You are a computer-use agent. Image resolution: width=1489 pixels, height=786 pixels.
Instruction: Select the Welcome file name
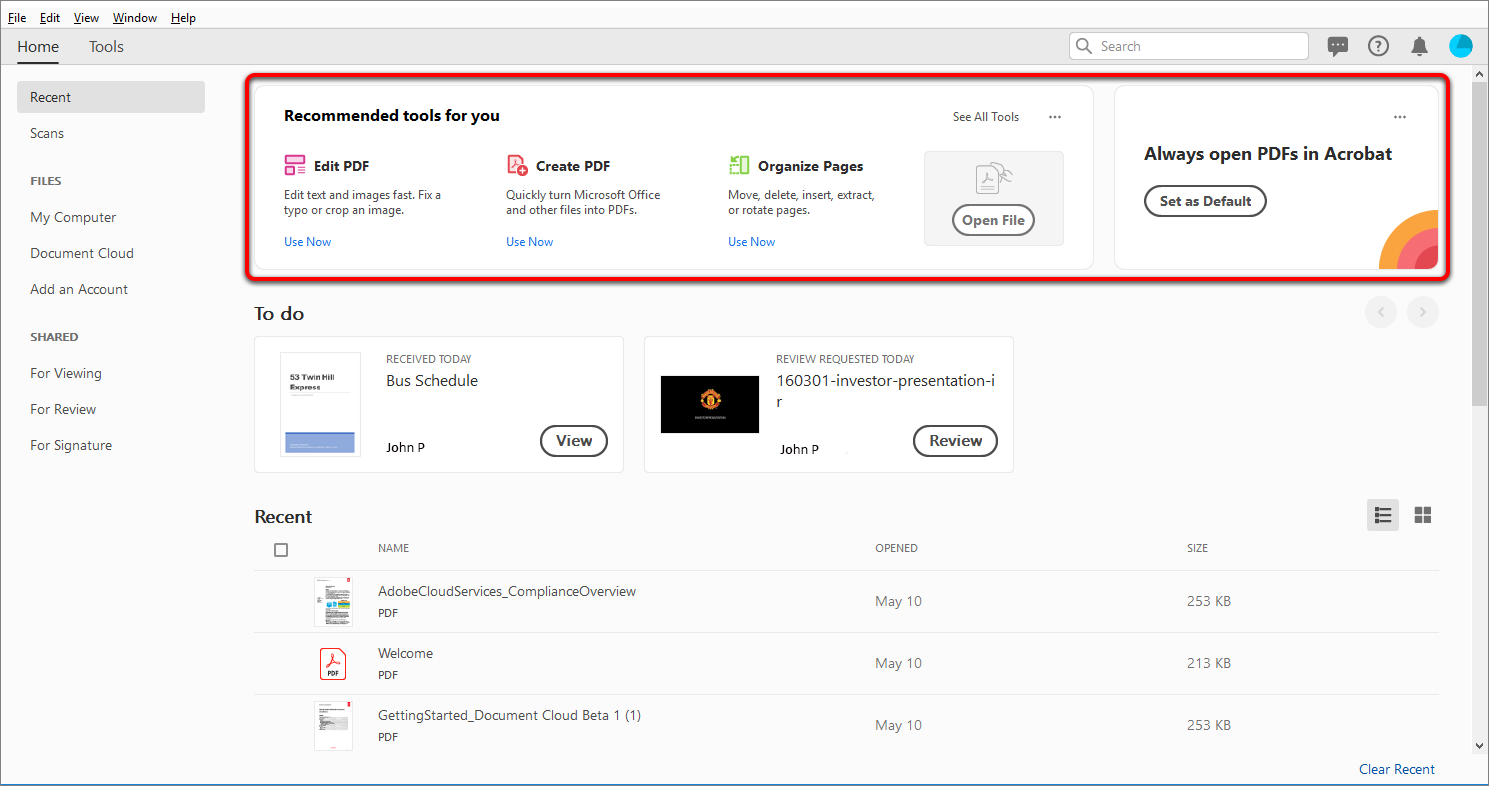(405, 653)
